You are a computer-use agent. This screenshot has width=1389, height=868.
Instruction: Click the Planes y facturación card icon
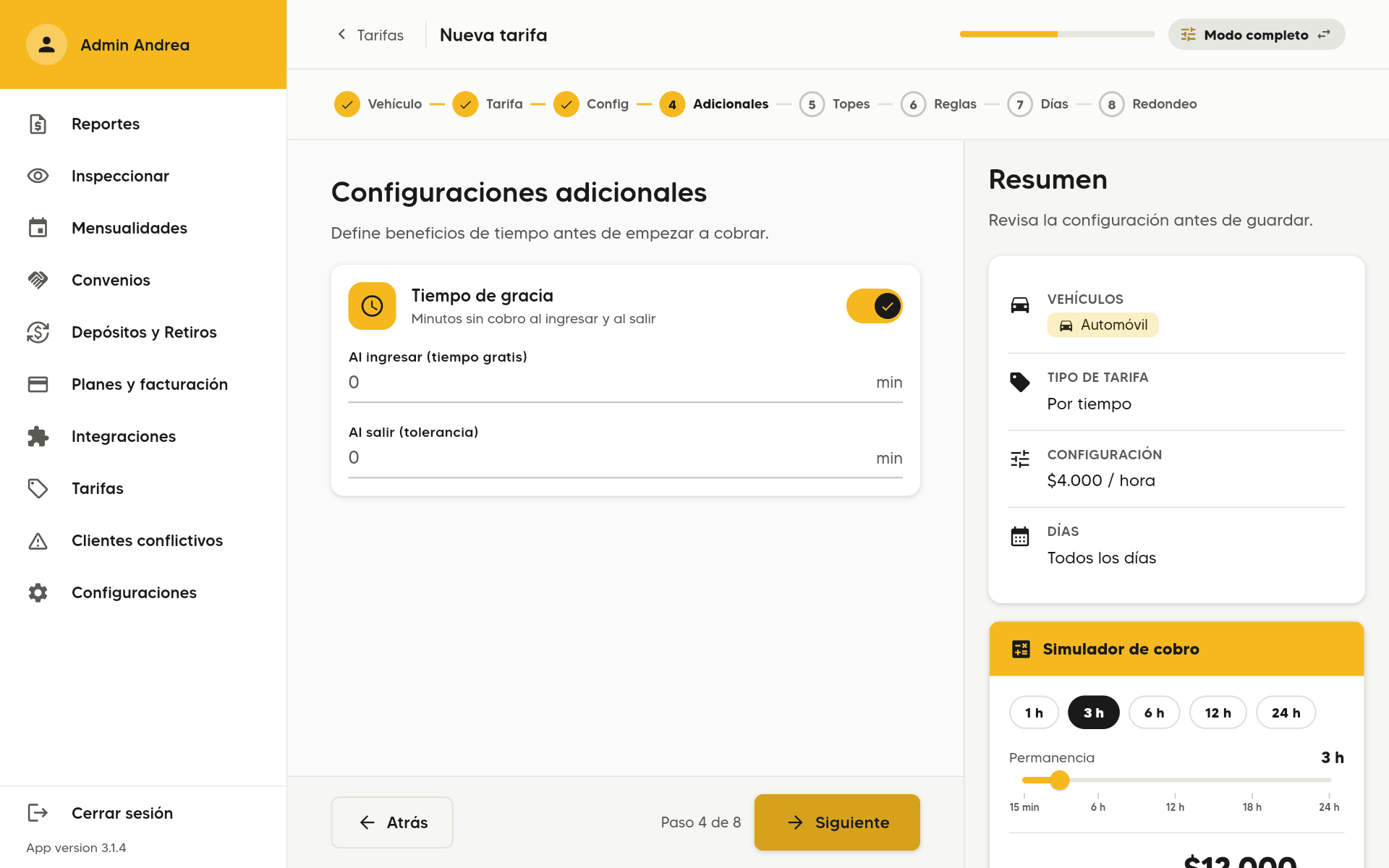tap(38, 384)
